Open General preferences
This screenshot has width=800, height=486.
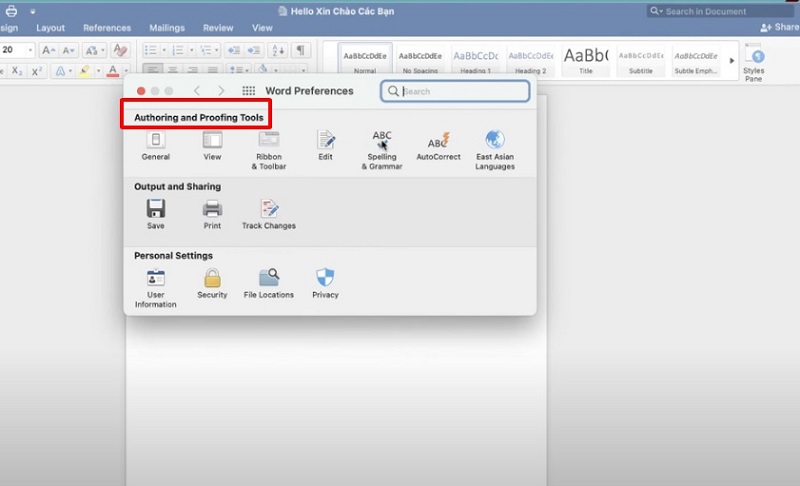coord(156,145)
